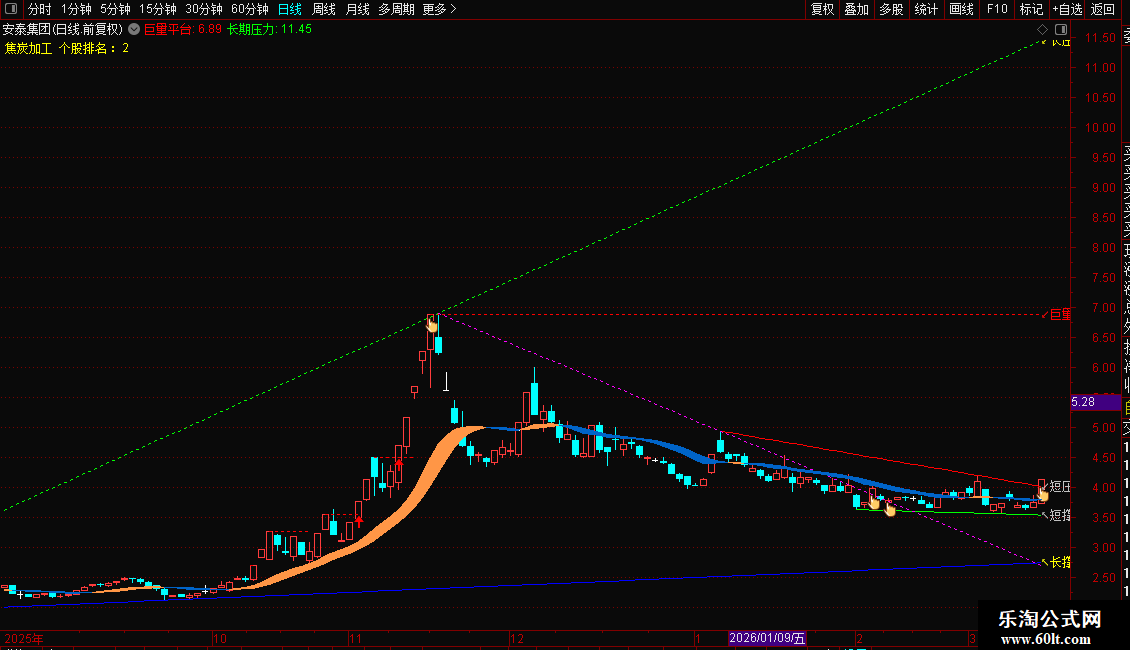This screenshot has width=1130, height=650.
Task: Add stock via +自选 button
Action: [x=1067, y=9]
